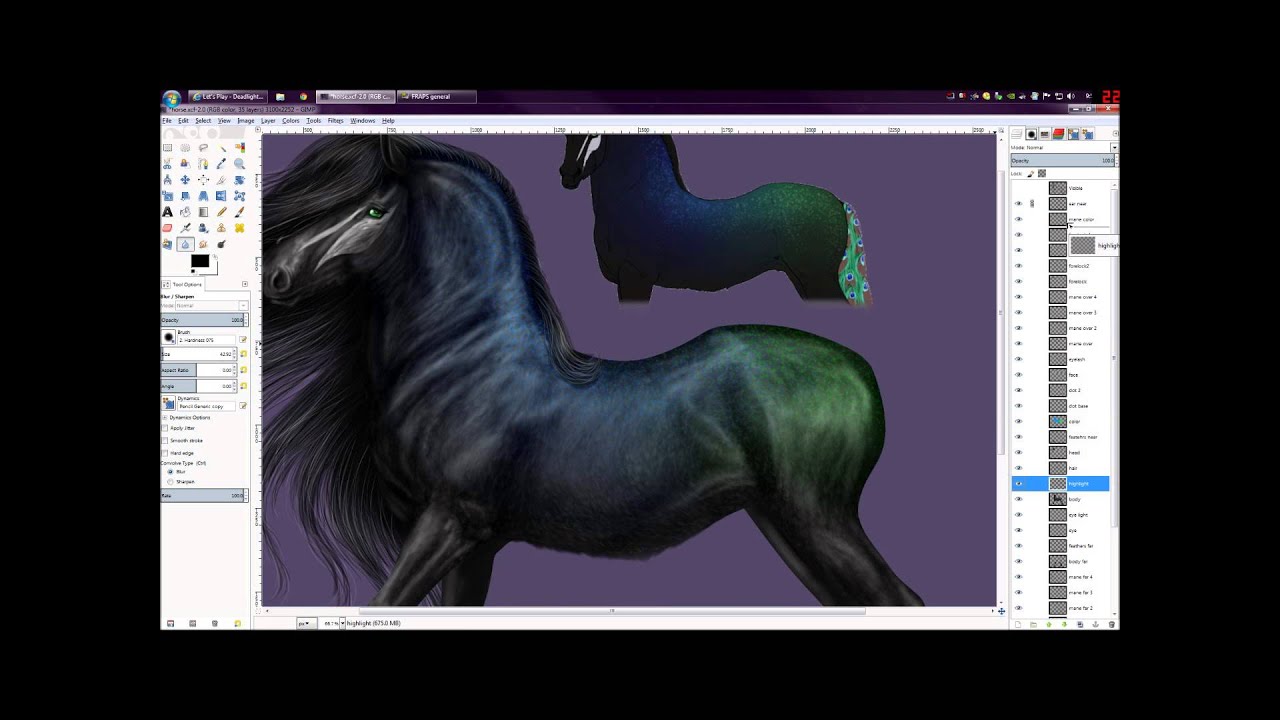The image size is (1280, 720).
Task: Select the Smudge tool
Action: 203,244
